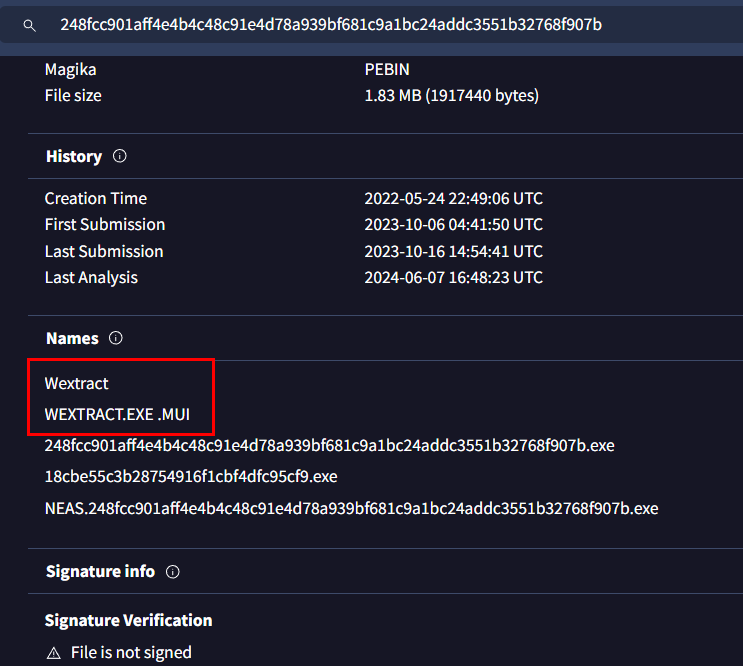
Task: Focus the hash search field
Action: [x=330, y=24]
